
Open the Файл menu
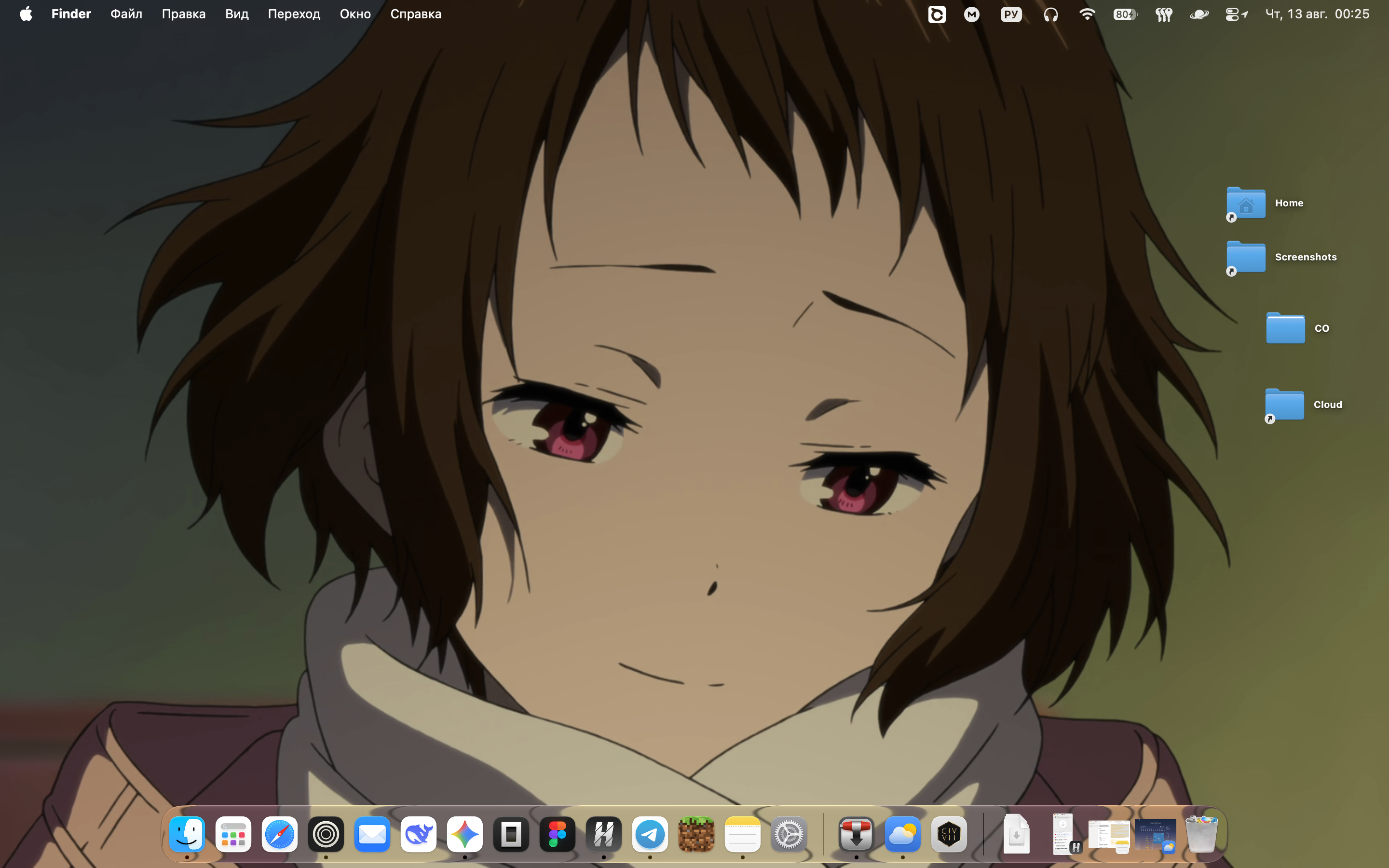coord(126,14)
